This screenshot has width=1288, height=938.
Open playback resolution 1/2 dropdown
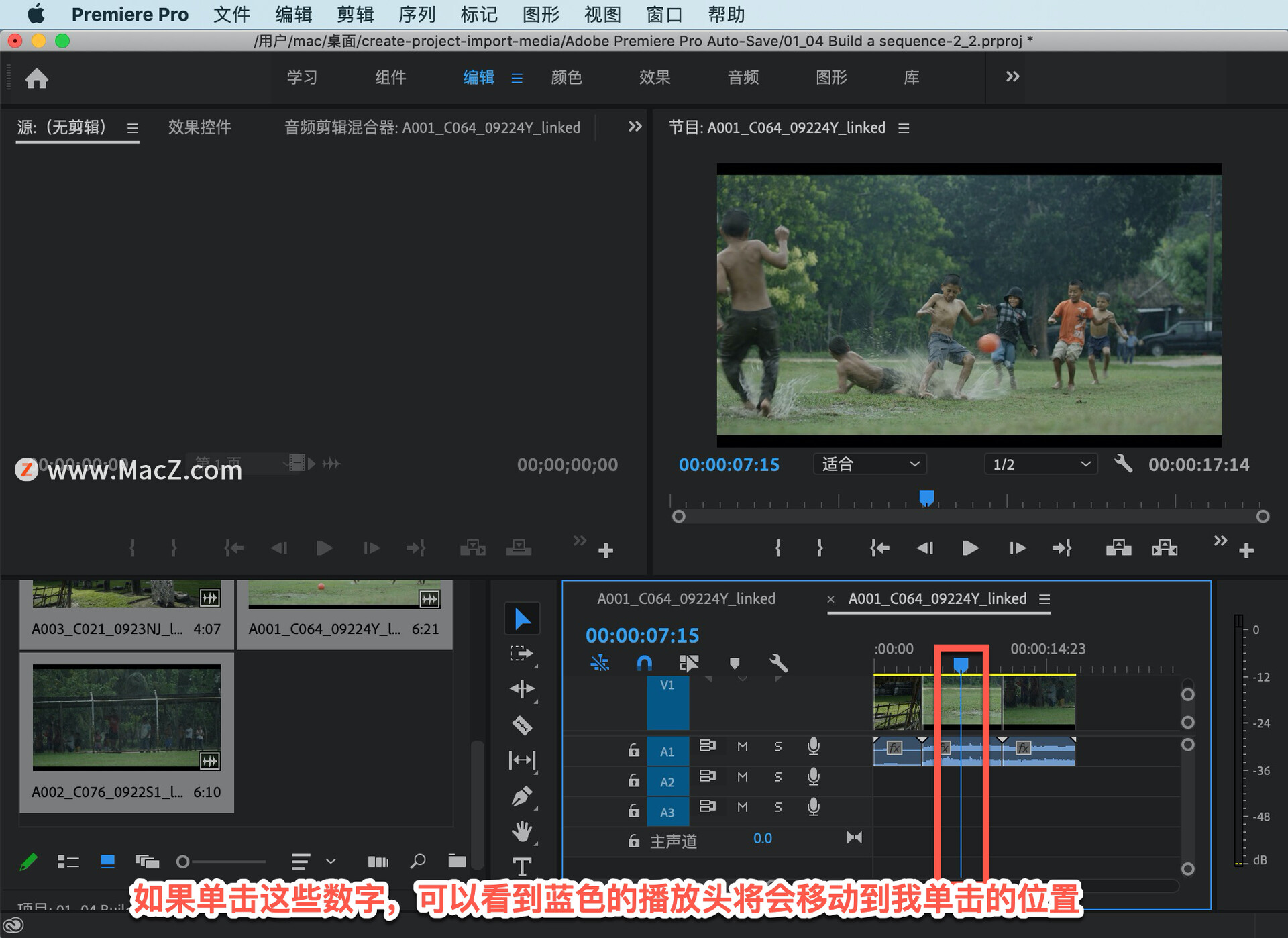[x=1040, y=464]
